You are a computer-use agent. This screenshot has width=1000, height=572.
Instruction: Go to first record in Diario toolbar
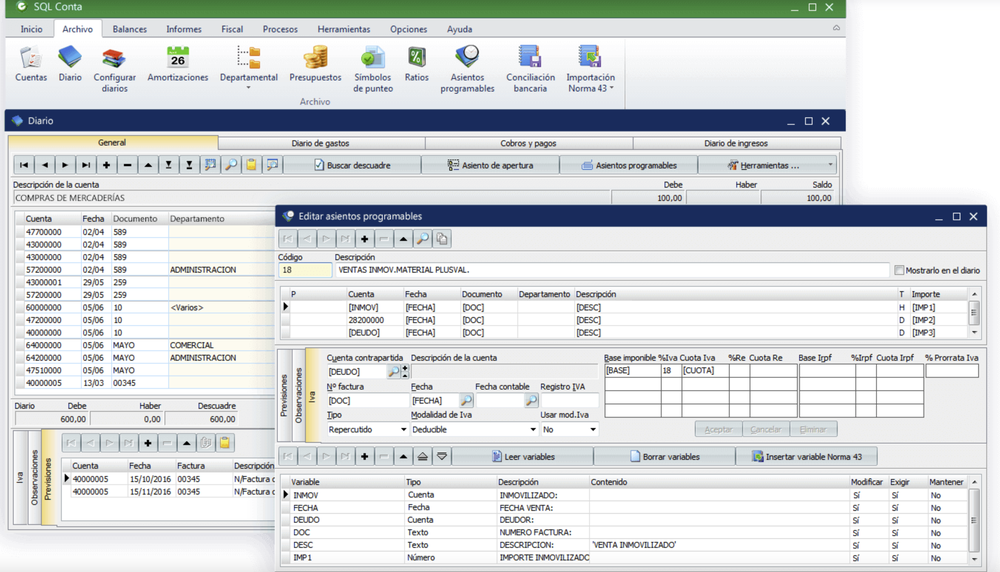(x=24, y=165)
